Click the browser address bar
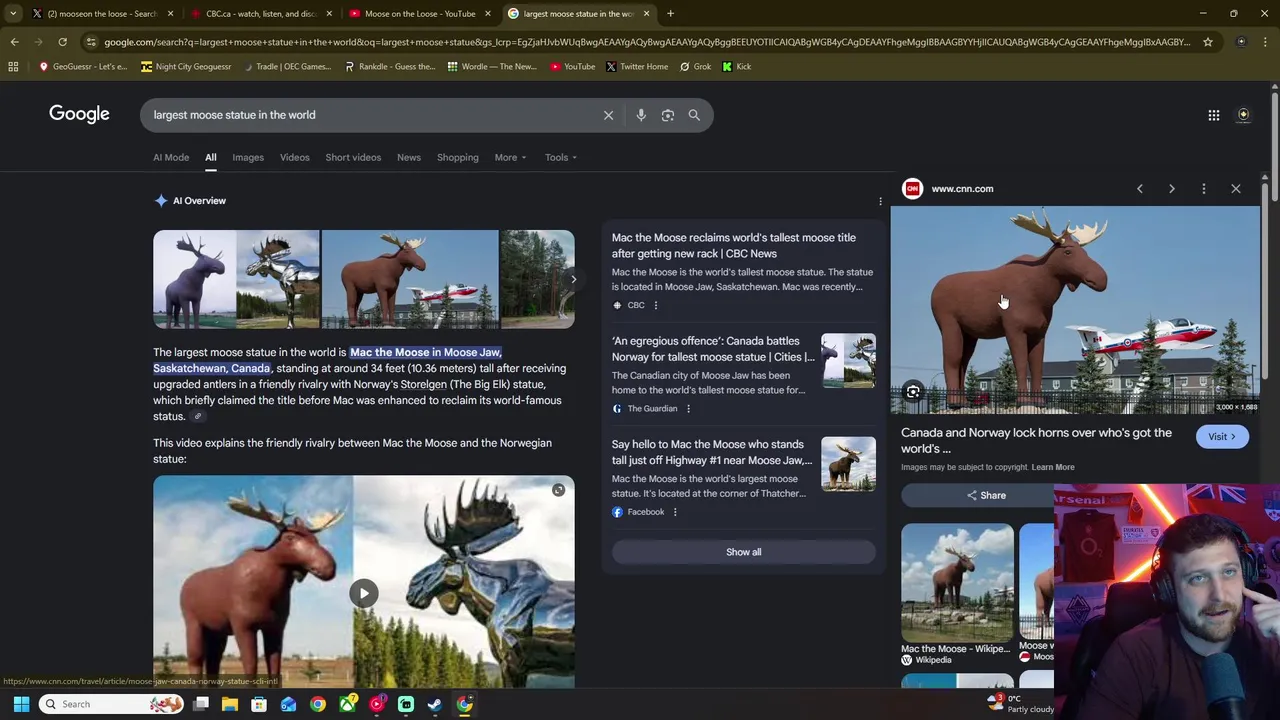The height and width of the screenshot is (720, 1280). tap(646, 42)
